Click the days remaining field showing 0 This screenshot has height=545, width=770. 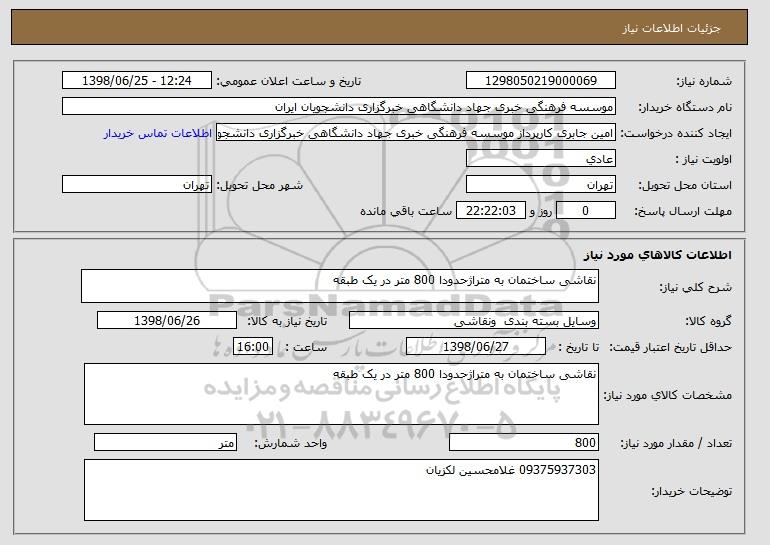585,211
